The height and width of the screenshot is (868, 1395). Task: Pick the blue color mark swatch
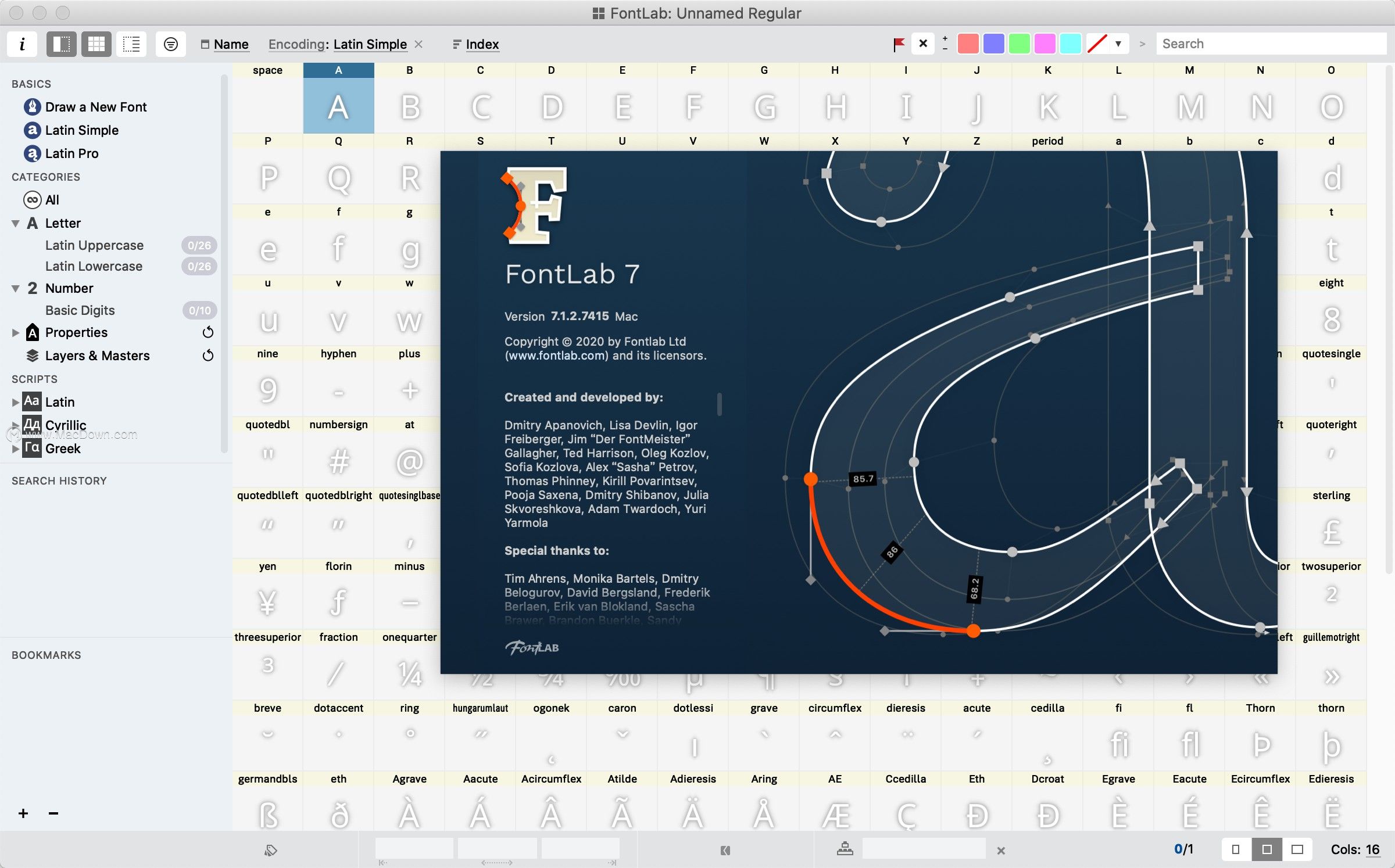(994, 44)
